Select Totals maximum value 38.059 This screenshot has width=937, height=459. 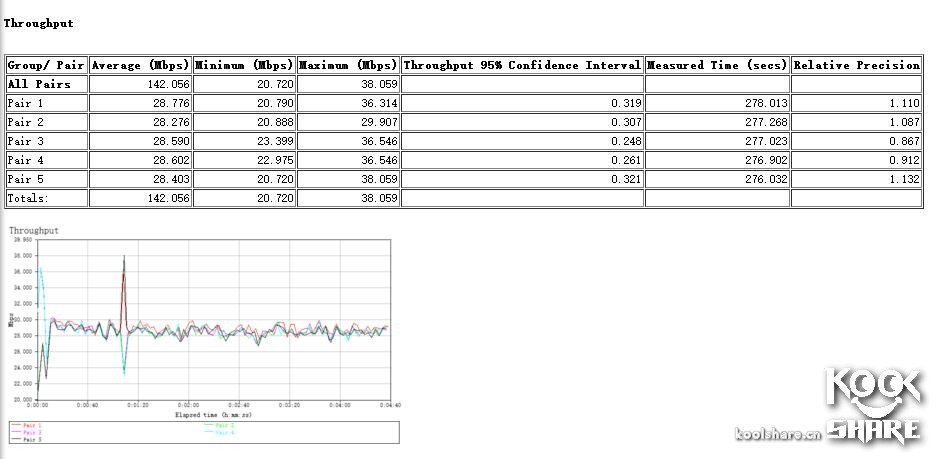[379, 198]
